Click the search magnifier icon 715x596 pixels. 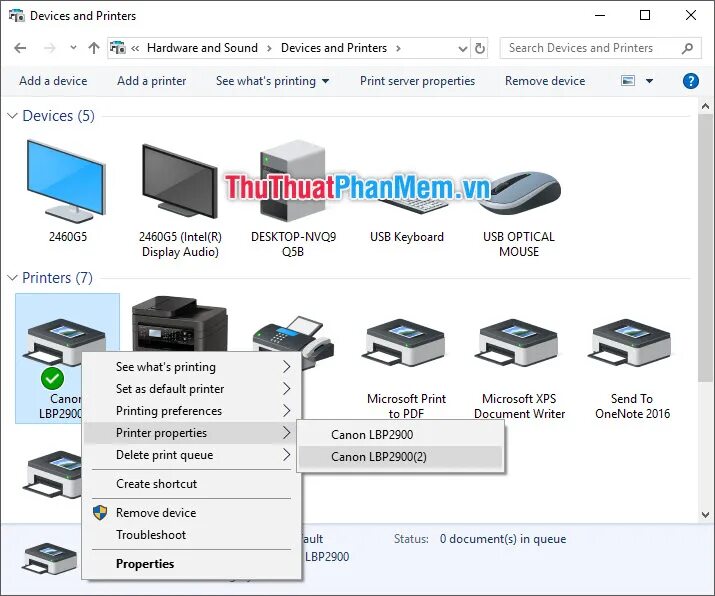(687, 48)
